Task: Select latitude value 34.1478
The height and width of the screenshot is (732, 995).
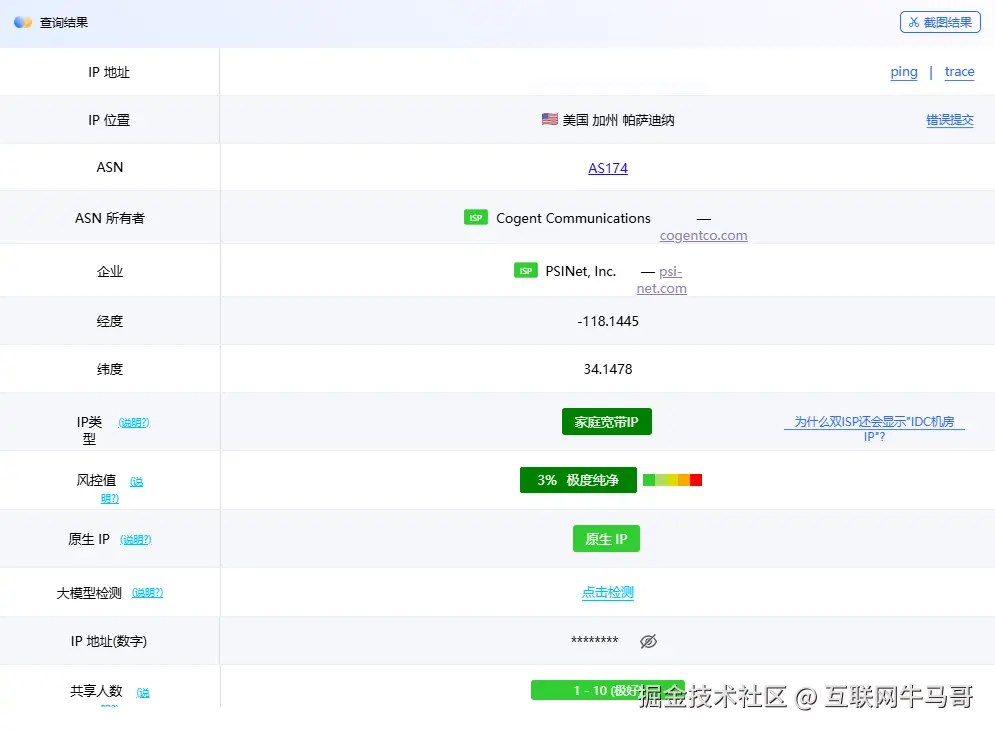Action: 608,369
